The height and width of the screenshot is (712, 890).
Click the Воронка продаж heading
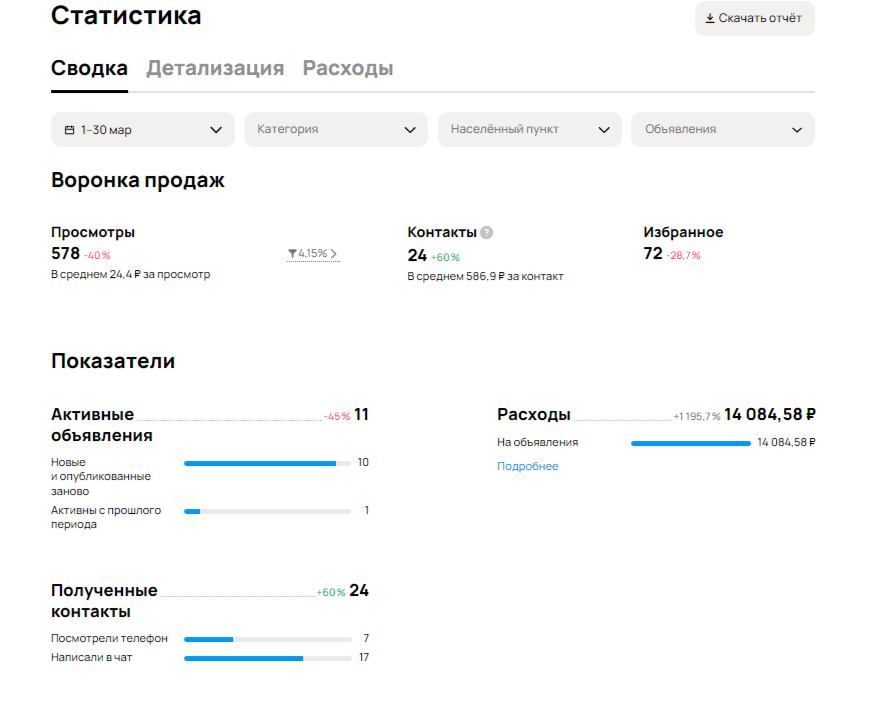pyautogui.click(x=138, y=180)
